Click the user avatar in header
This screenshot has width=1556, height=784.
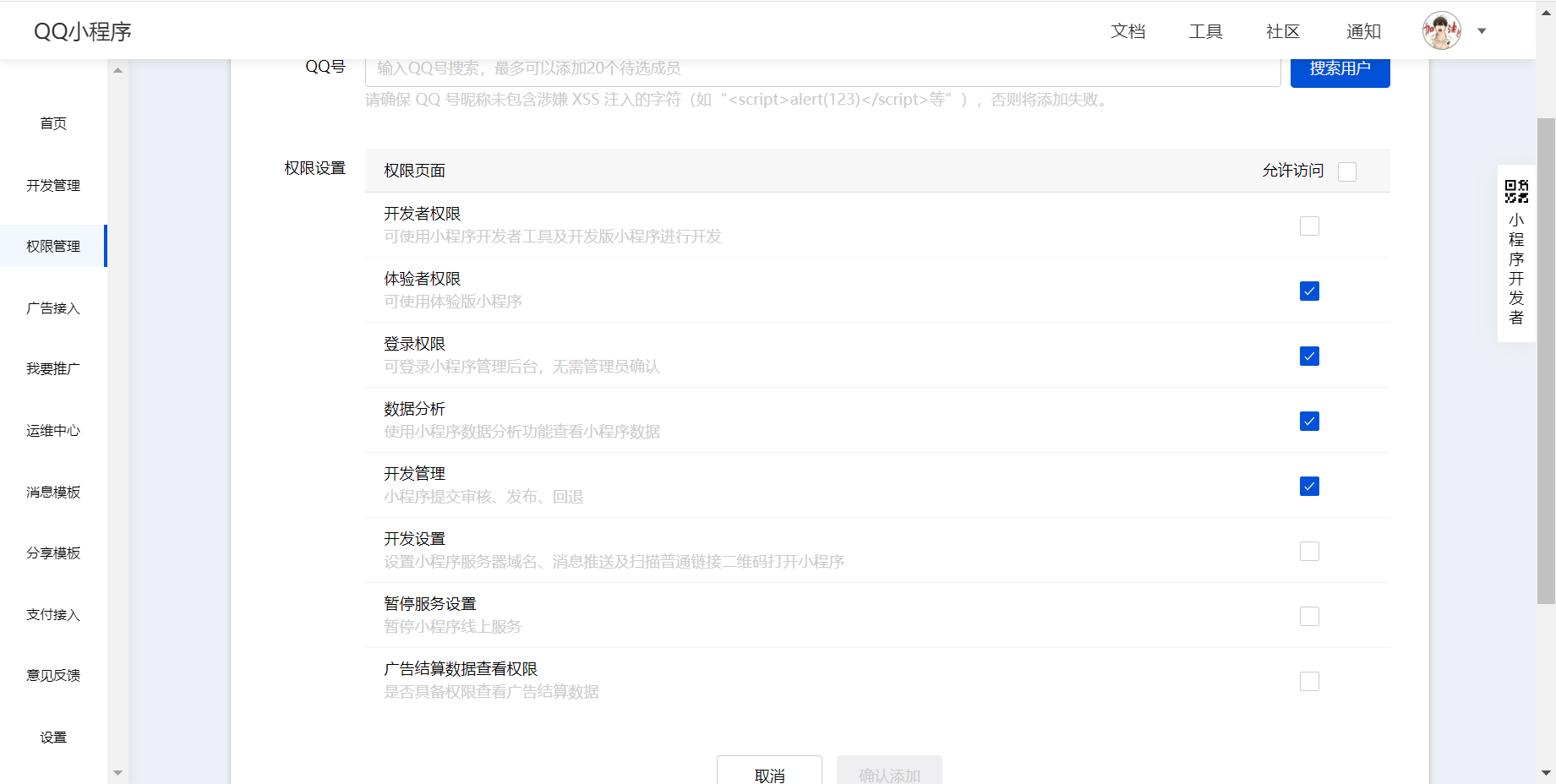click(1442, 31)
